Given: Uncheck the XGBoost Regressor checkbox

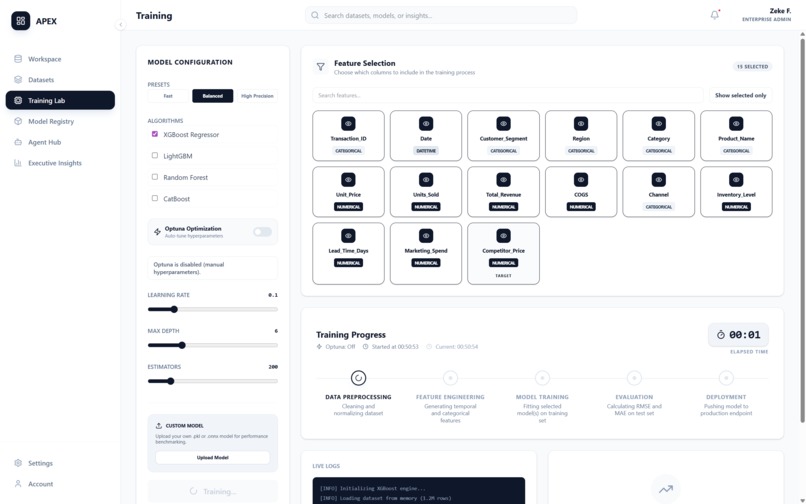Looking at the screenshot, I should point(155,134).
